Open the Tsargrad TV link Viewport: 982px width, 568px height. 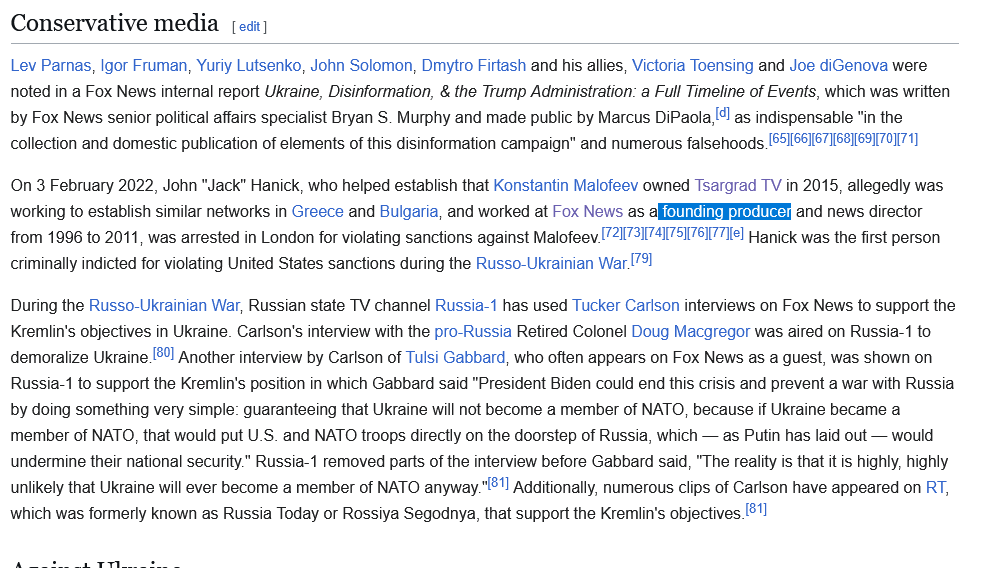(x=738, y=186)
